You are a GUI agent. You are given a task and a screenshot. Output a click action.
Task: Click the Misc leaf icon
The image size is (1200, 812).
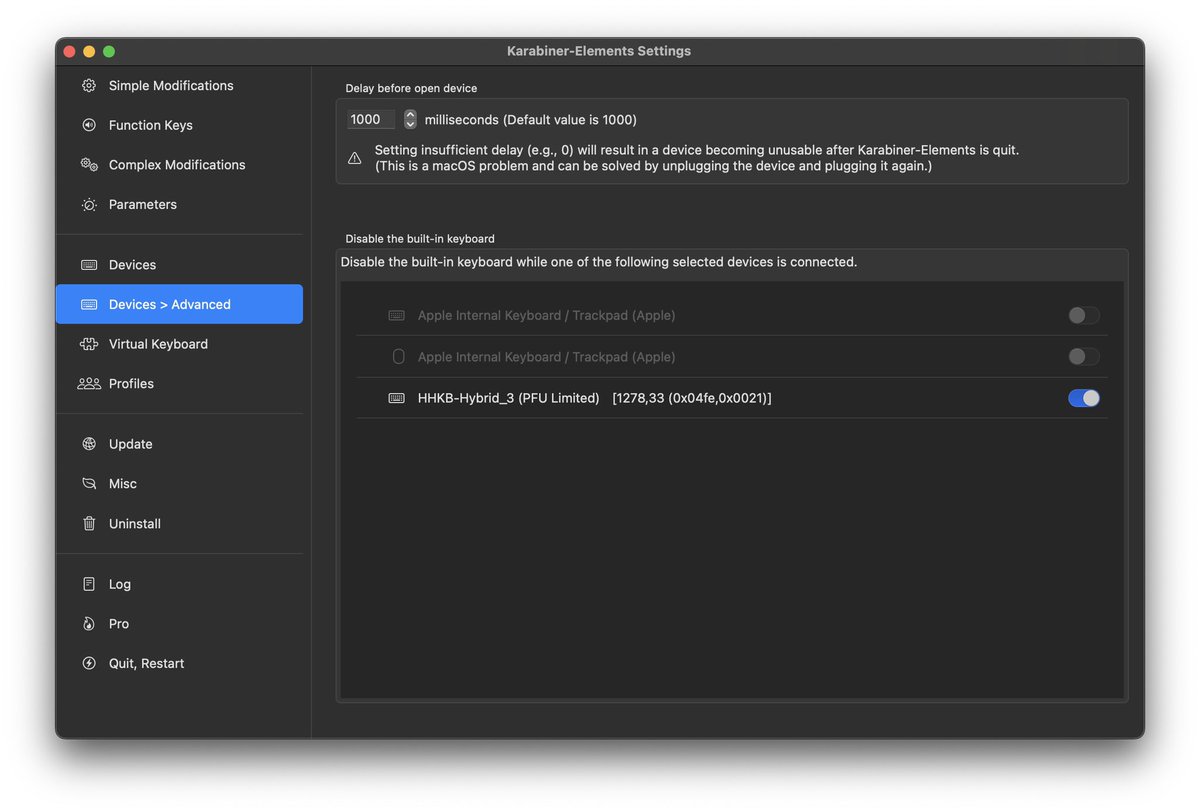[89, 484]
